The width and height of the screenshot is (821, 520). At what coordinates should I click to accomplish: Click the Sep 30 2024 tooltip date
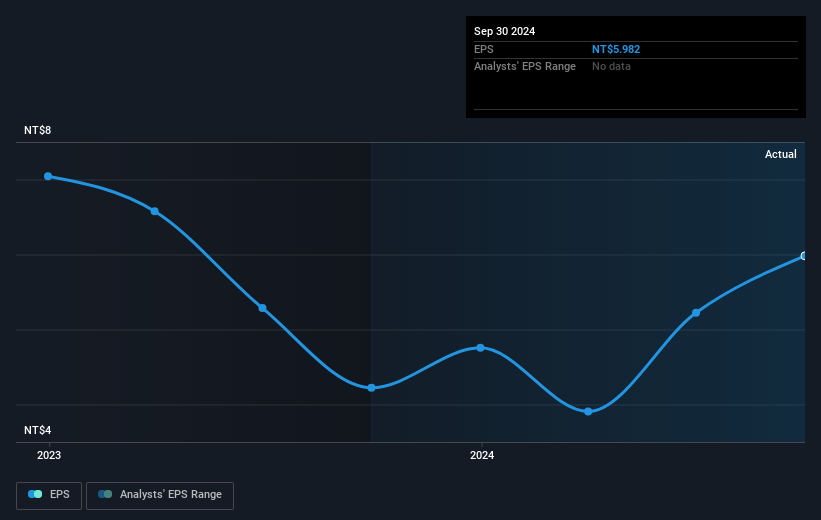tap(504, 31)
